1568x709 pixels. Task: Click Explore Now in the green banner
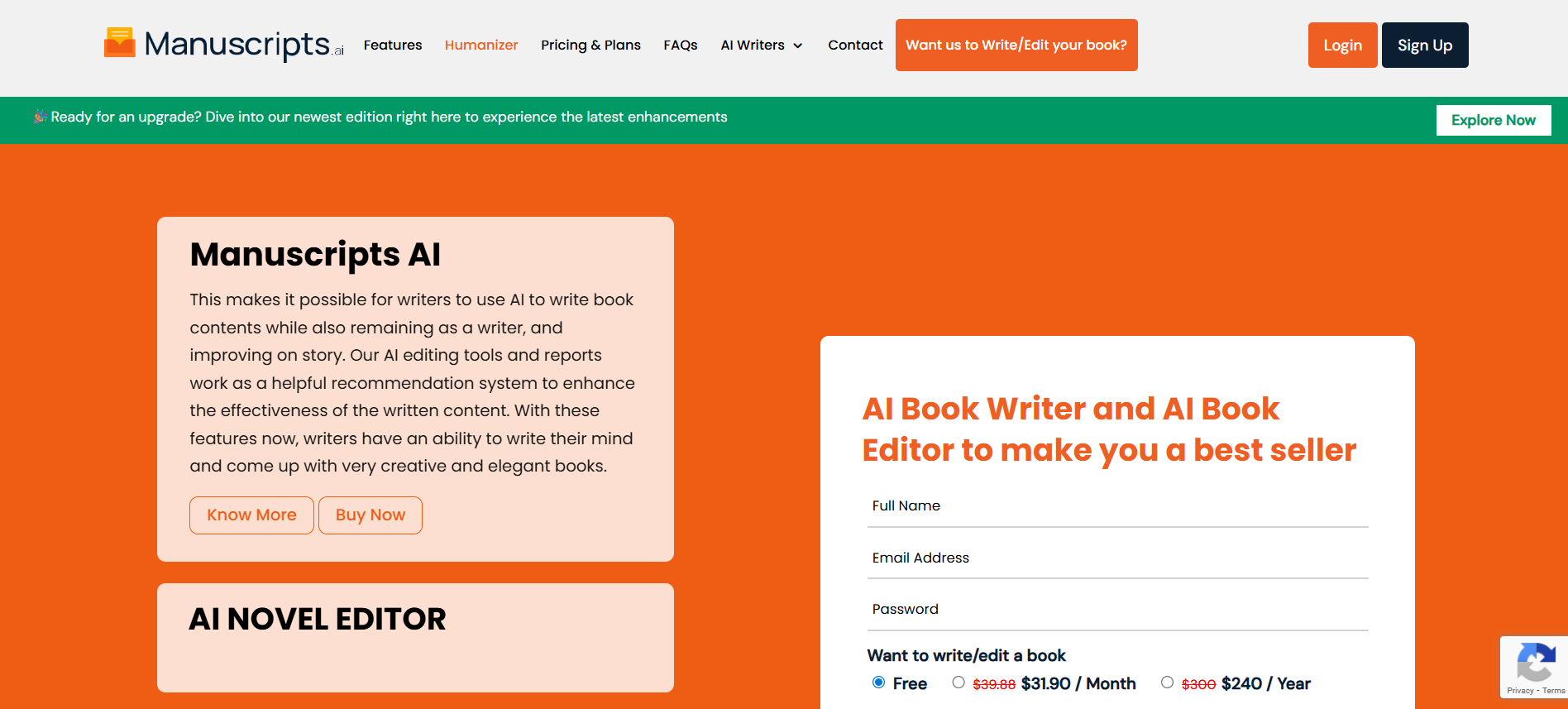[1493, 120]
